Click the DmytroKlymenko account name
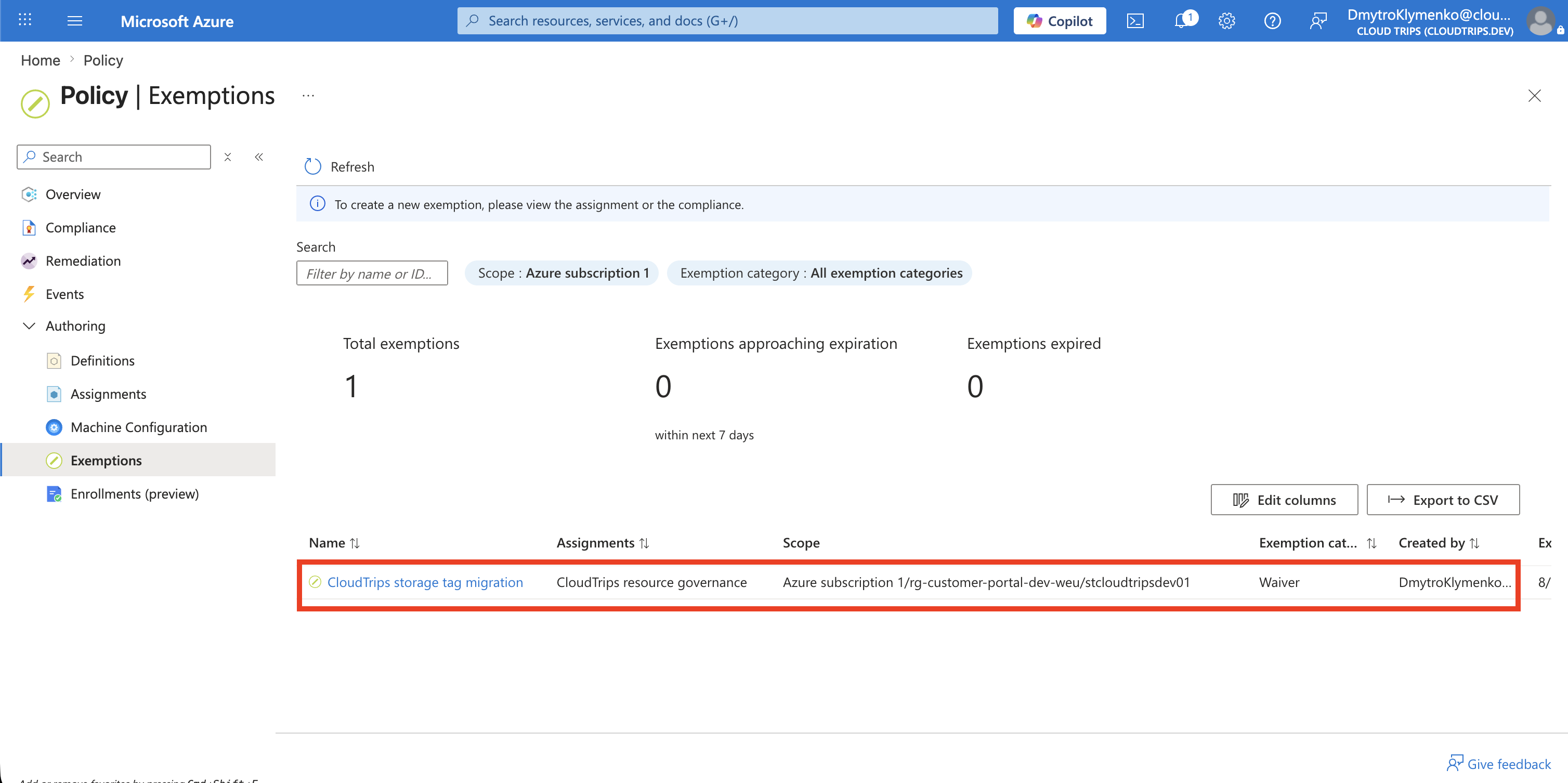Image resolution: width=1568 pixels, height=783 pixels. point(1429,15)
